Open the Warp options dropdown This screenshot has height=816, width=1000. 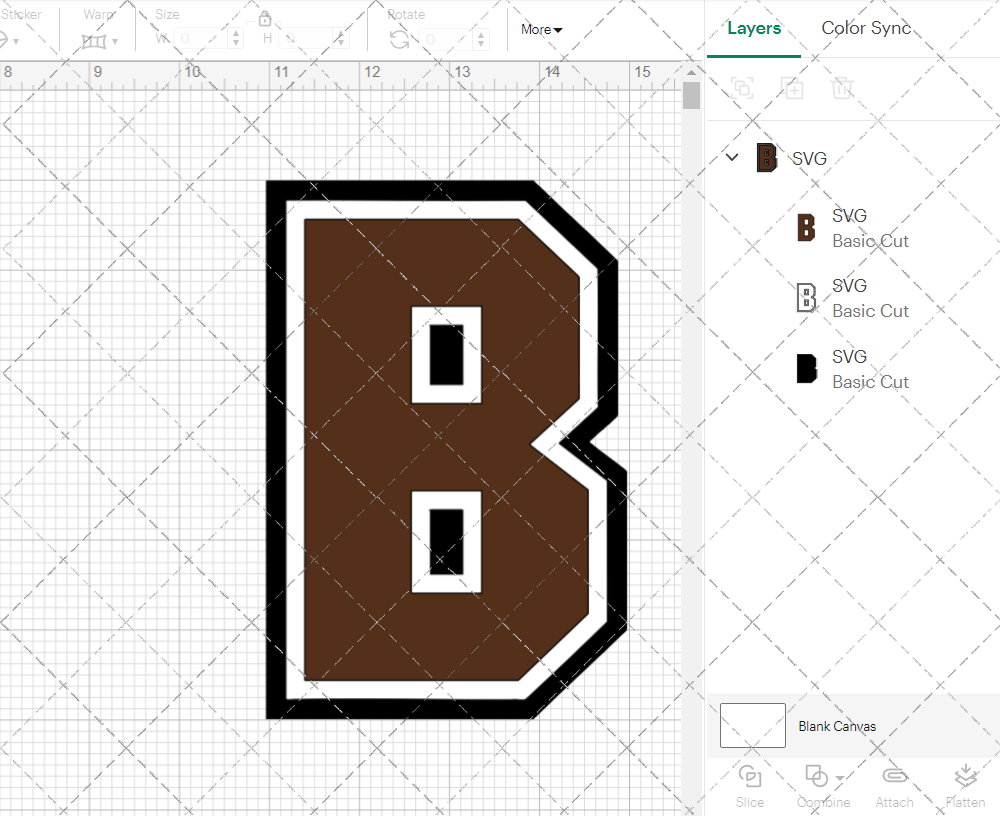point(113,43)
